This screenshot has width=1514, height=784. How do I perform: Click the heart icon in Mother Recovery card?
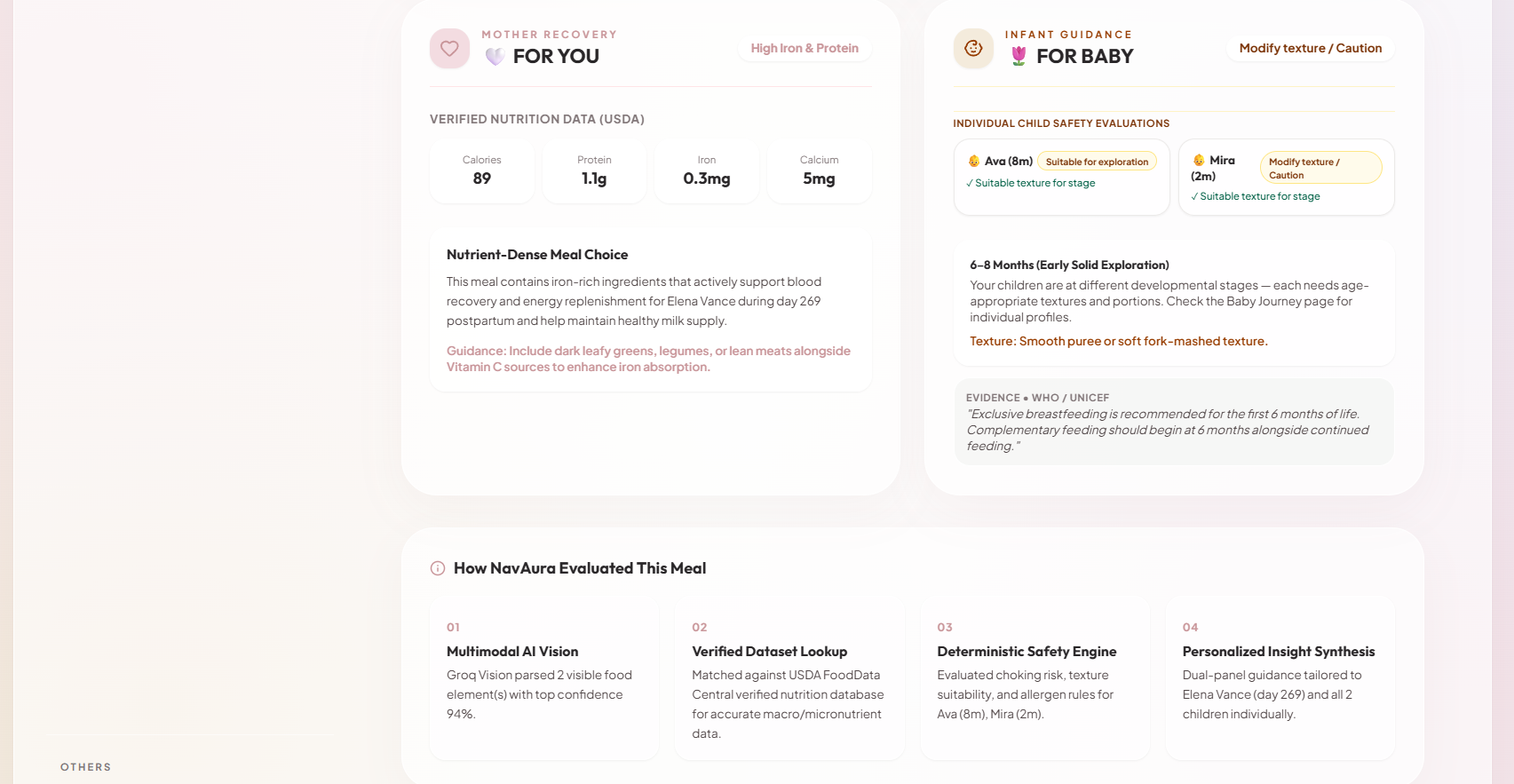pyautogui.click(x=449, y=49)
